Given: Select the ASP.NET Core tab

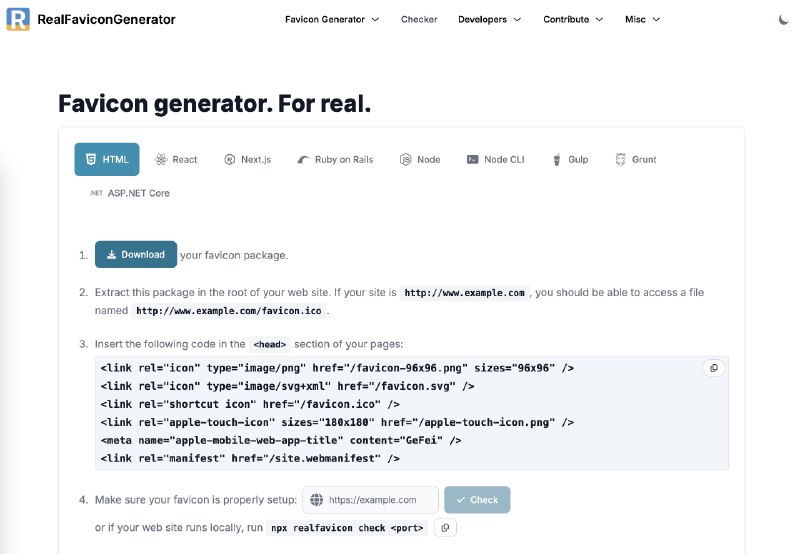Looking at the screenshot, I should pyautogui.click(x=130, y=193).
